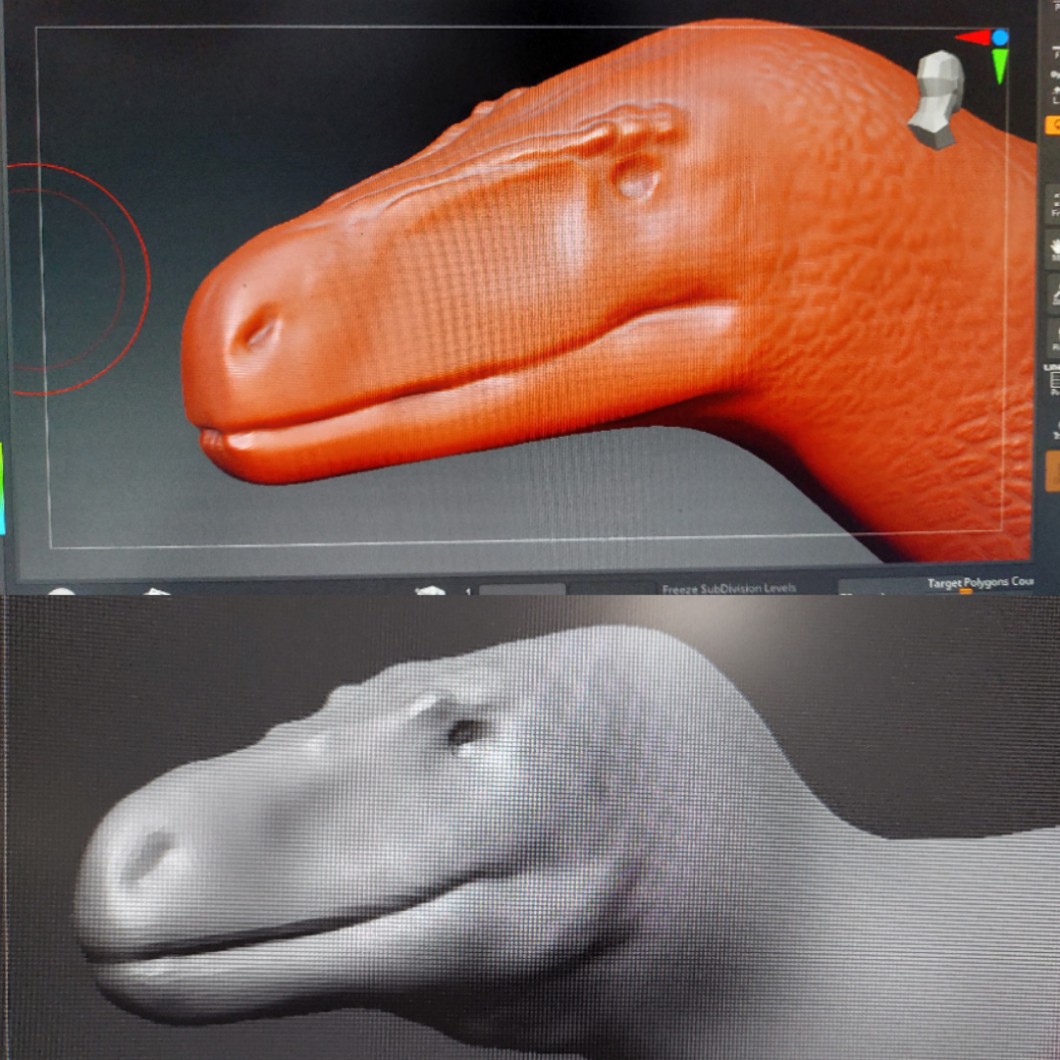1060x1060 pixels.
Task: Click the orange active button on lower right shelf
Action: pyautogui.click(x=1052, y=470)
